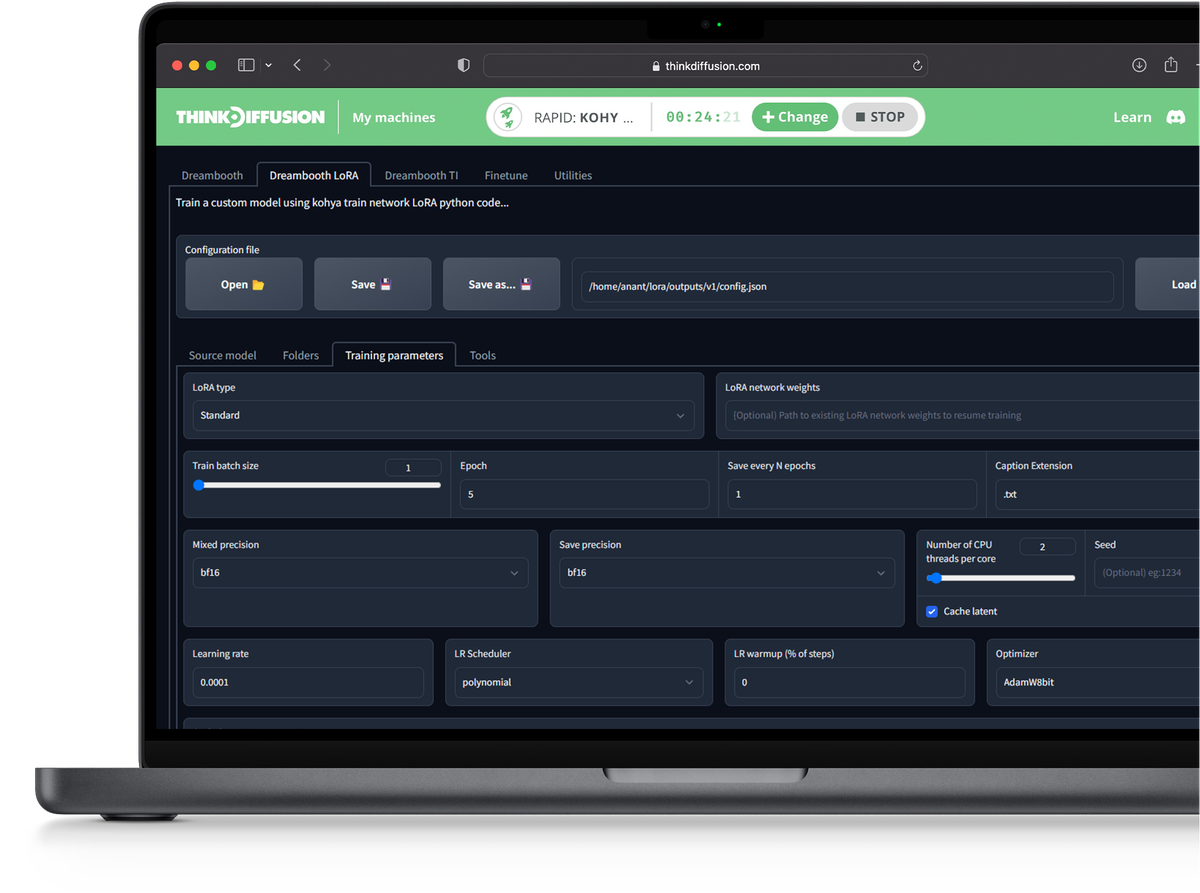
Task: Toggle the Cache latent checkbox
Action: [x=932, y=611]
